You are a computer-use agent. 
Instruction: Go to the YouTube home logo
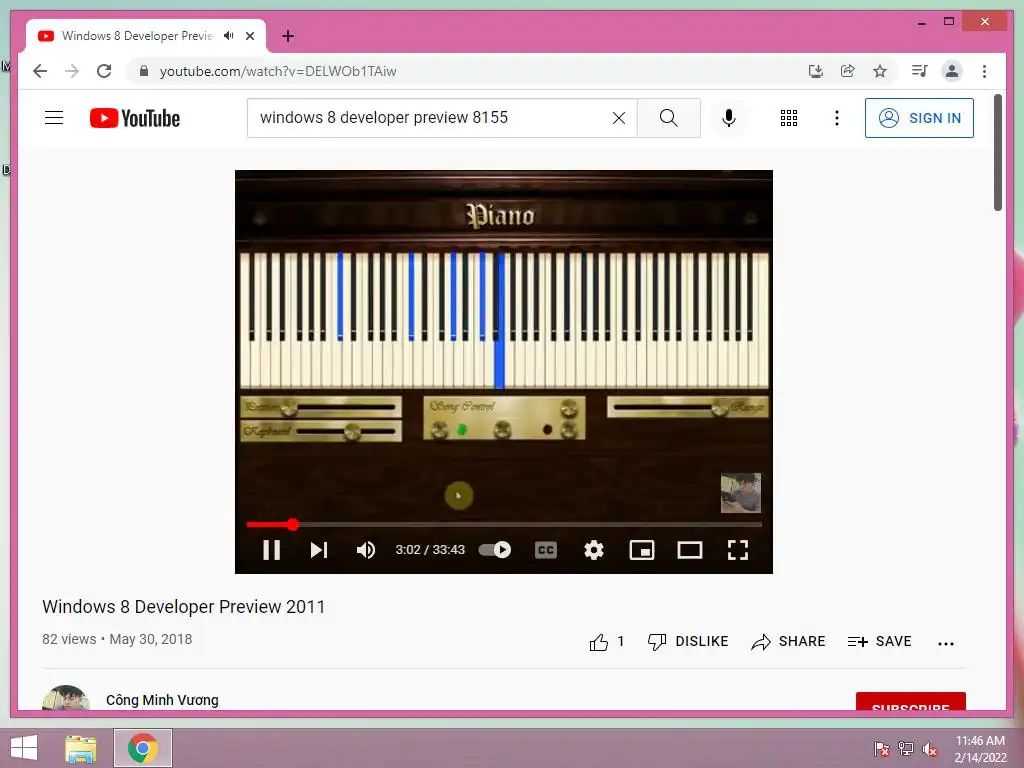[x=135, y=118]
